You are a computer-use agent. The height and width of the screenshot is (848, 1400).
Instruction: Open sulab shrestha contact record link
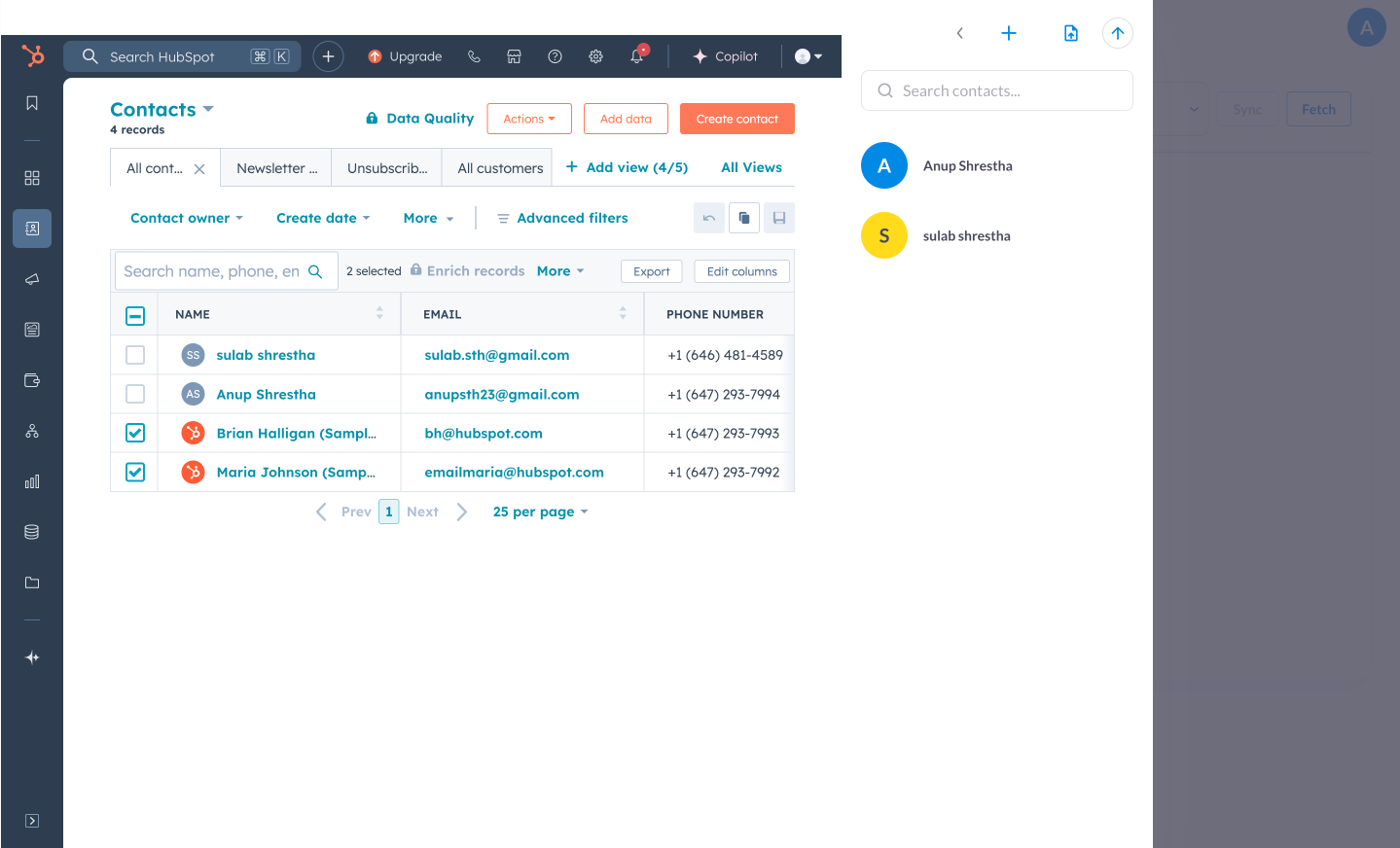(266, 355)
